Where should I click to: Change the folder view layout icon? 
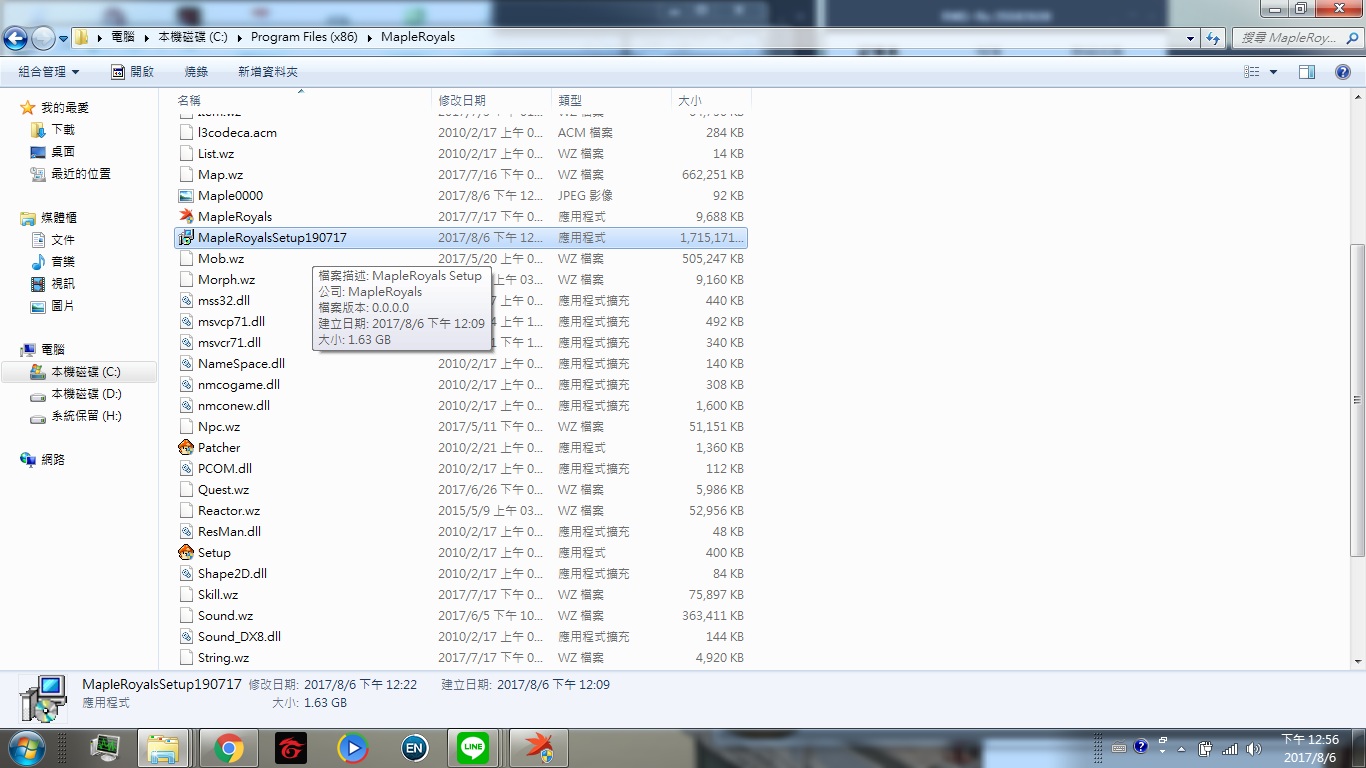point(1251,72)
